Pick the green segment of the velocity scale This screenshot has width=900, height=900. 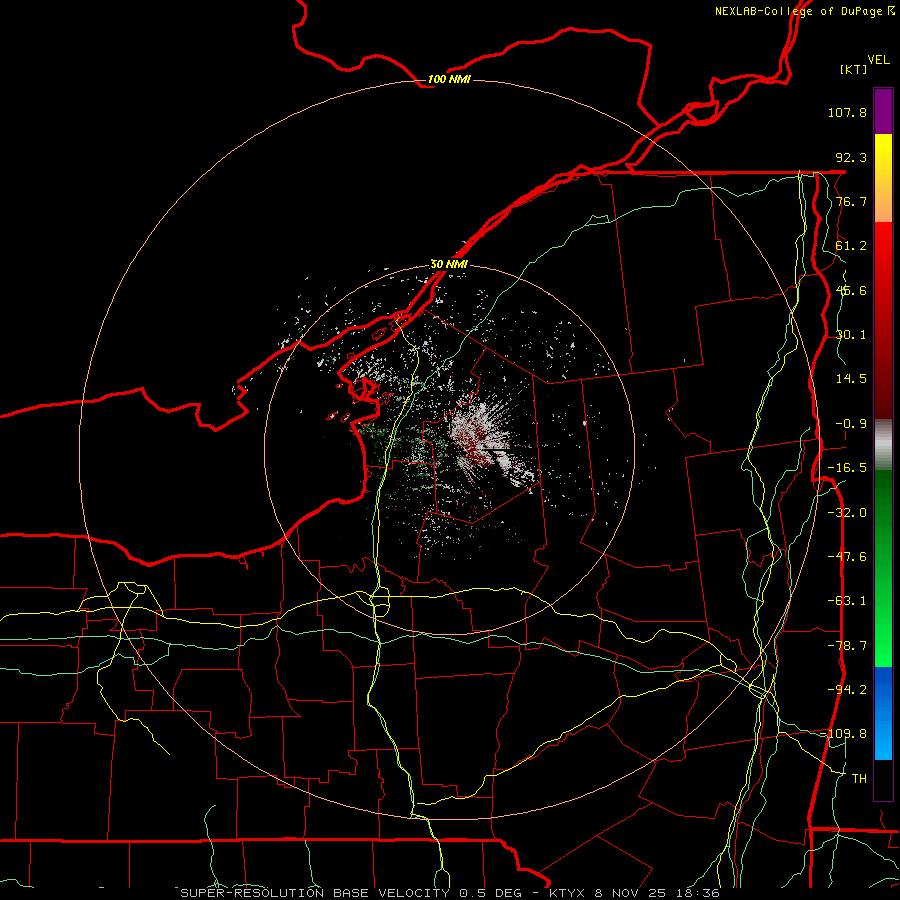click(x=883, y=568)
